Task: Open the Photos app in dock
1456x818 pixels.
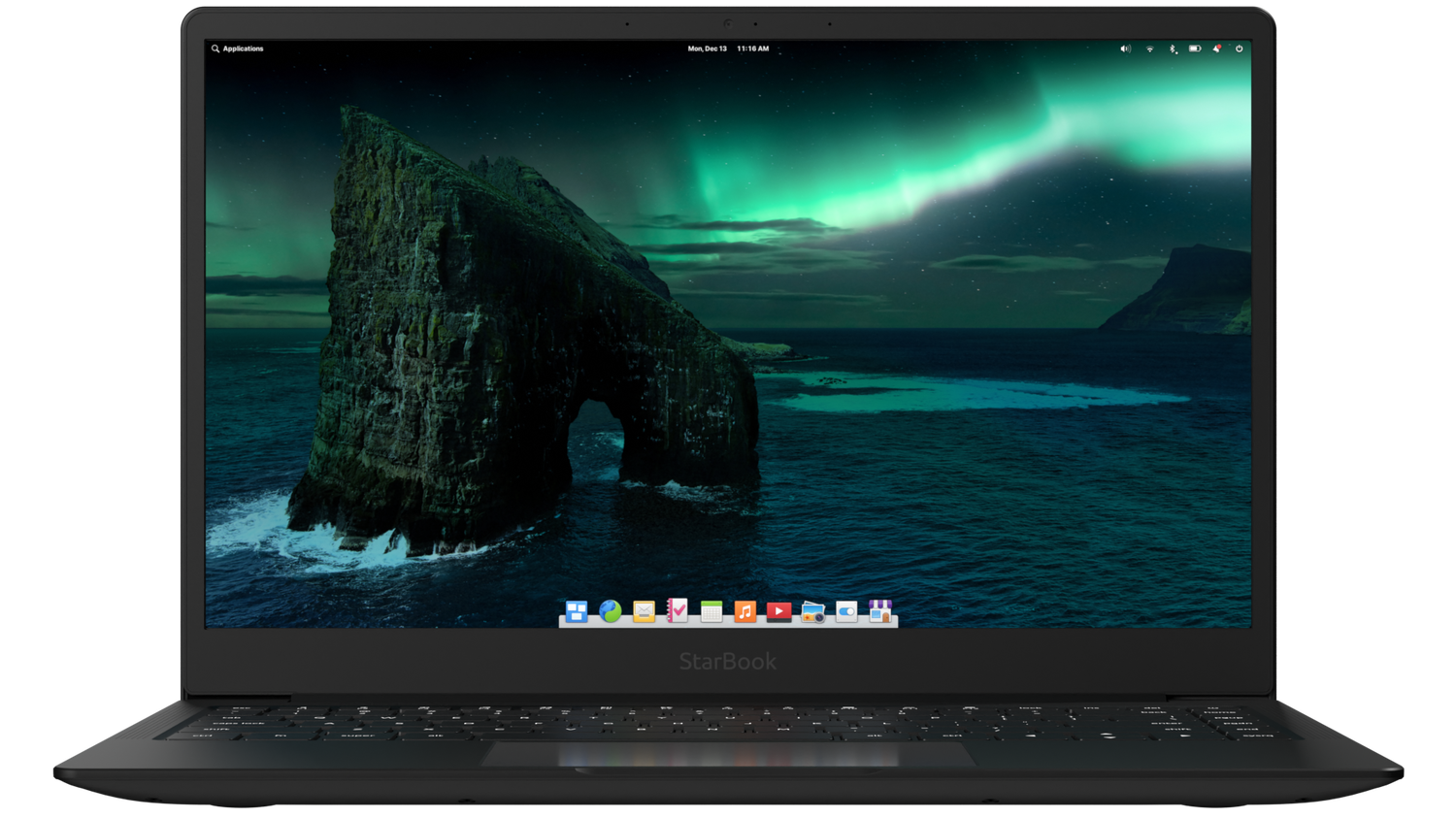Action: (x=812, y=612)
